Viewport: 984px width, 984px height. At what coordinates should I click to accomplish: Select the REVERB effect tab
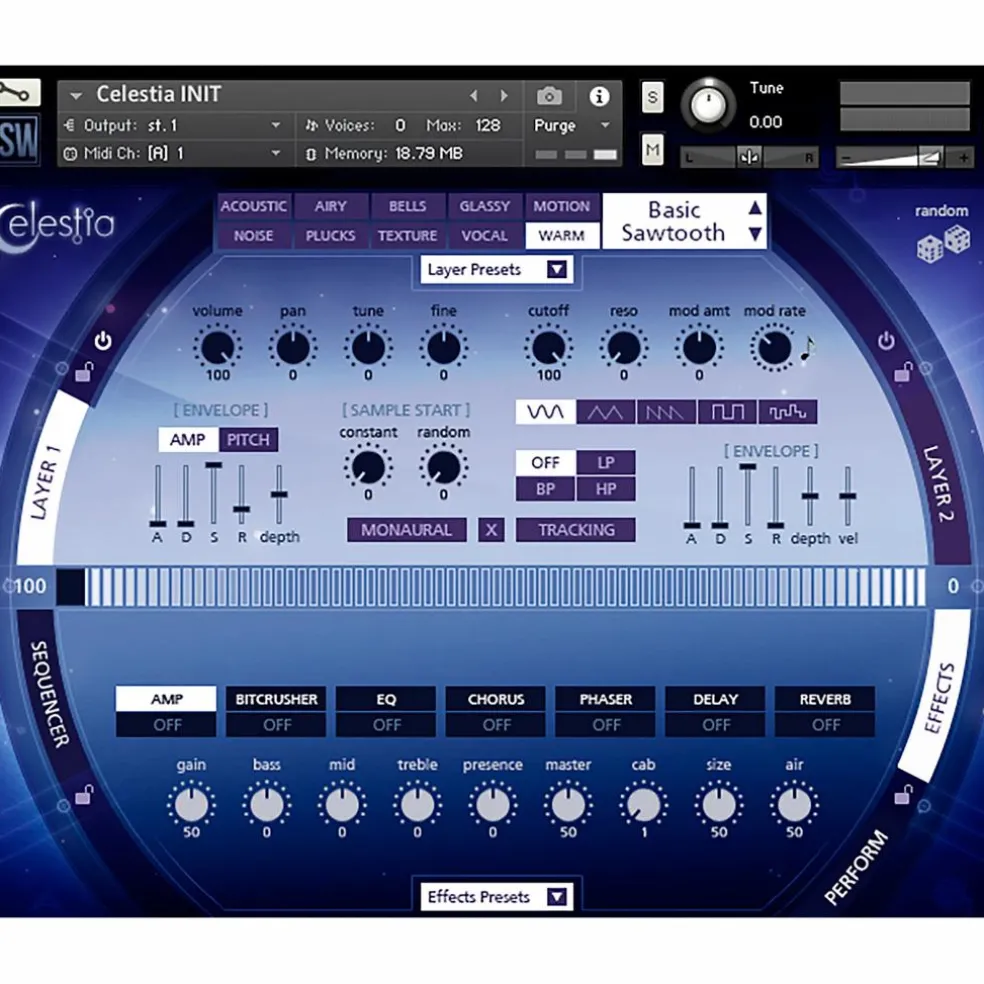tap(825, 698)
